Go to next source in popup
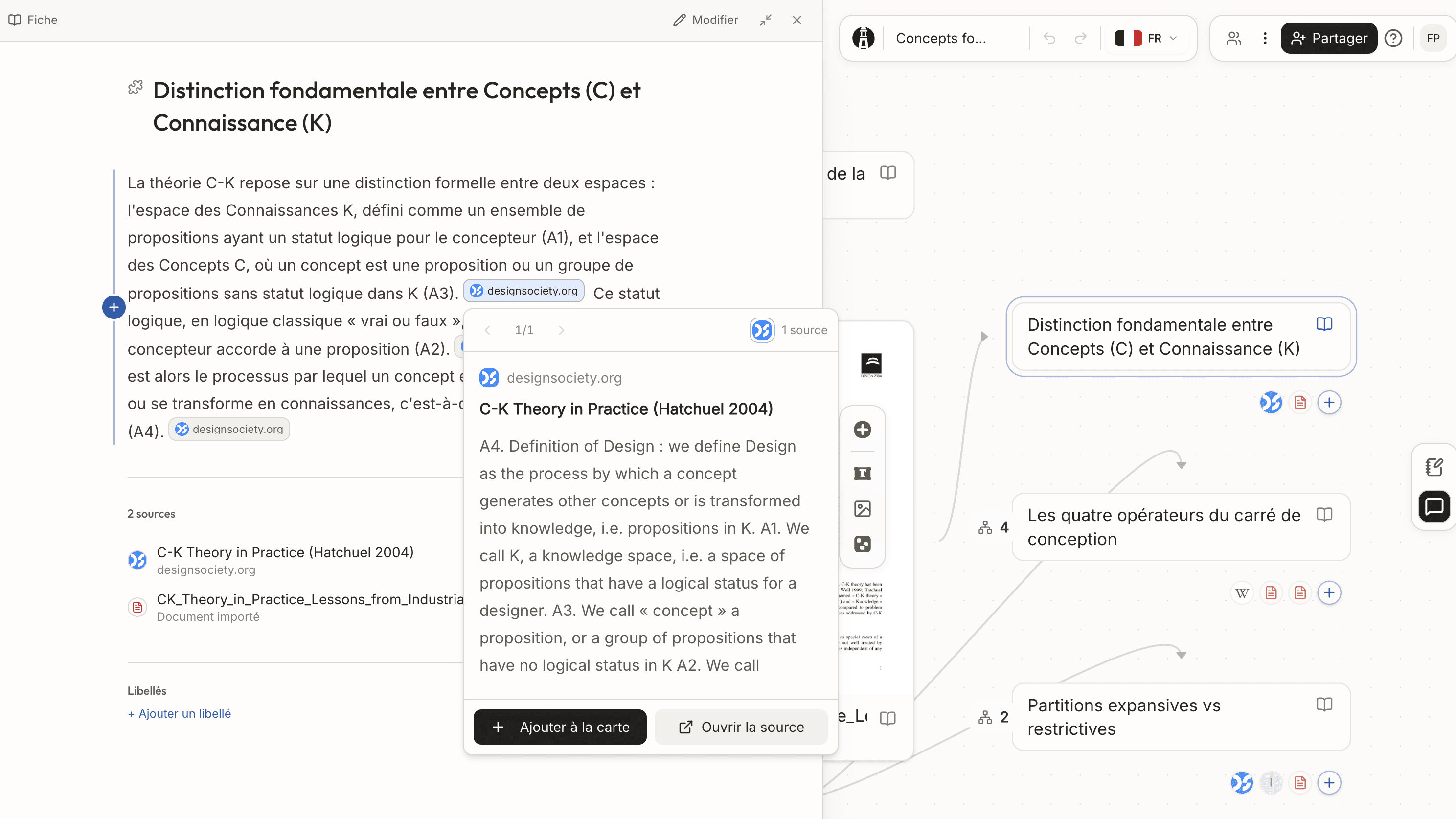This screenshot has width=1456, height=819. coord(561,330)
